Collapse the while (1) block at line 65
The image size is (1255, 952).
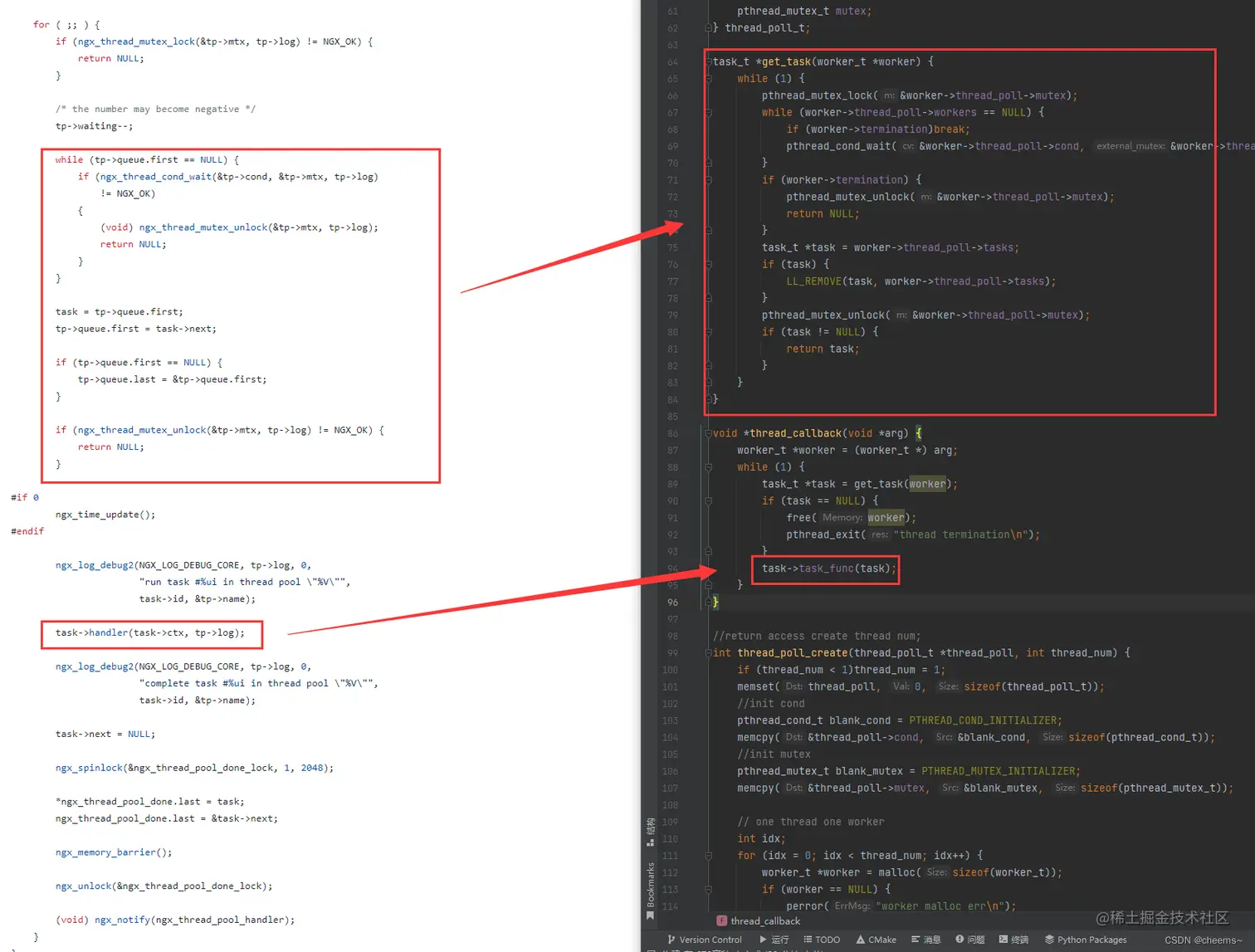click(709, 79)
